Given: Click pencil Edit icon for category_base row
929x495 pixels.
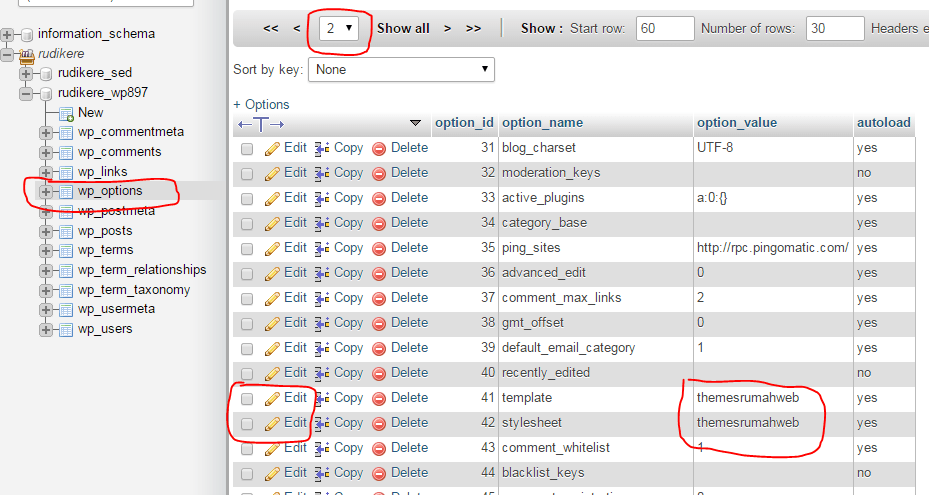Looking at the screenshot, I should point(273,223).
